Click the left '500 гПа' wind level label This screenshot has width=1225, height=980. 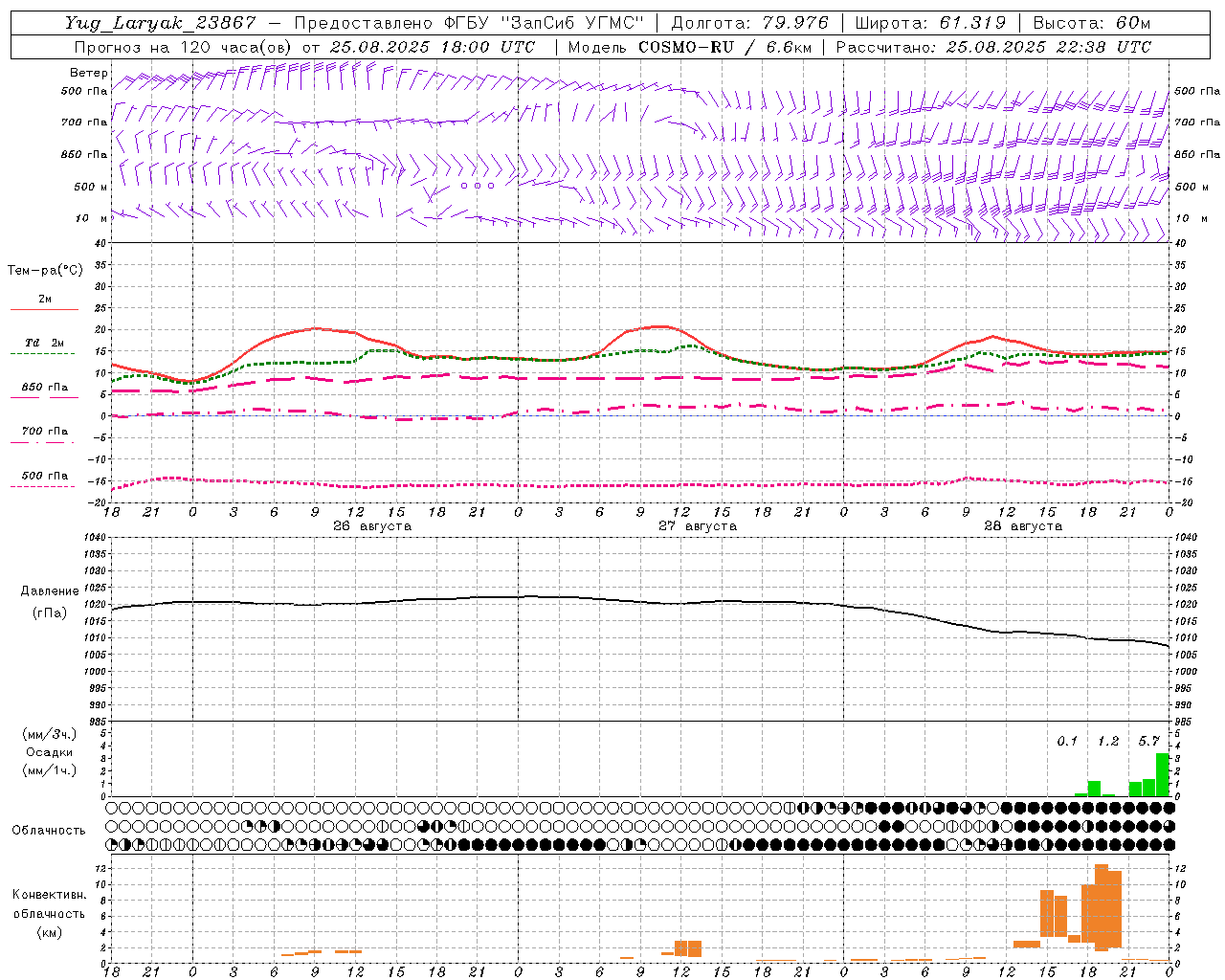pyautogui.click(x=84, y=92)
